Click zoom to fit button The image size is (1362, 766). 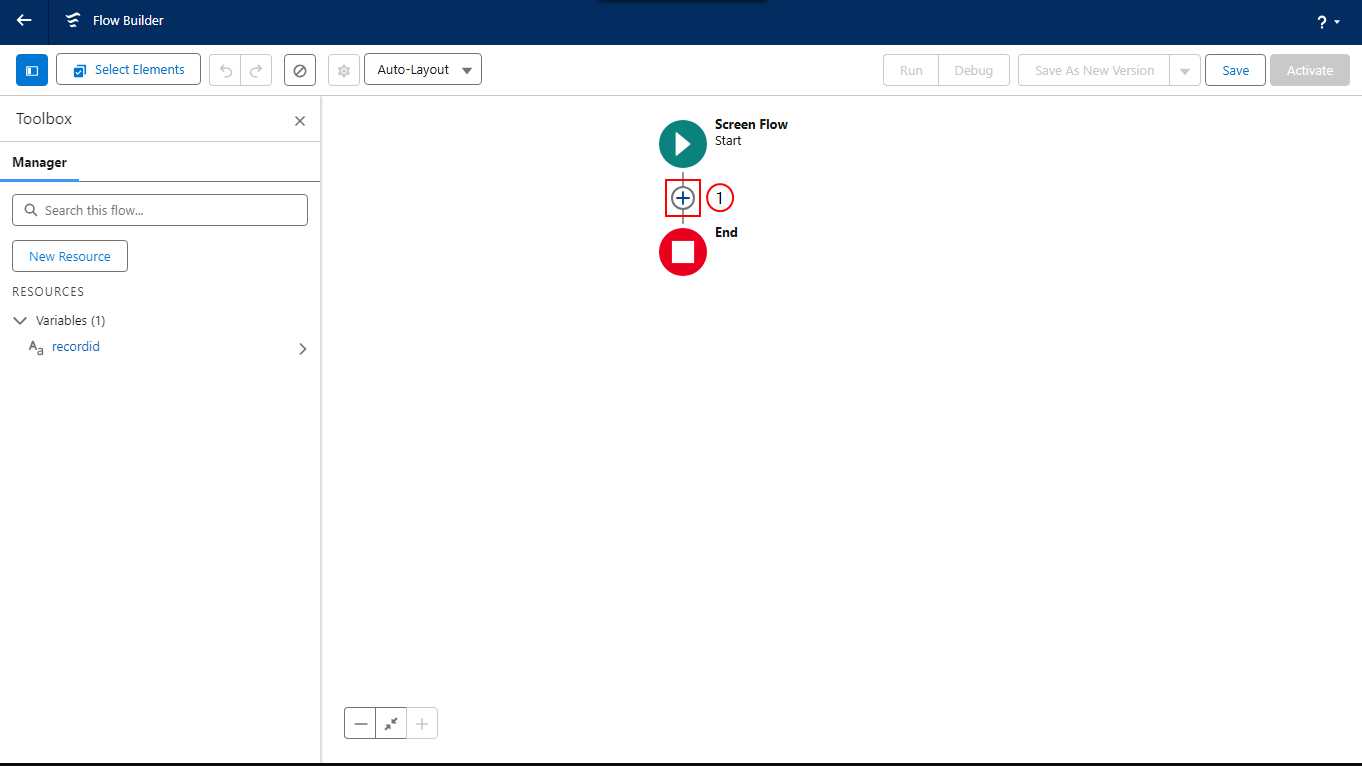click(x=391, y=723)
